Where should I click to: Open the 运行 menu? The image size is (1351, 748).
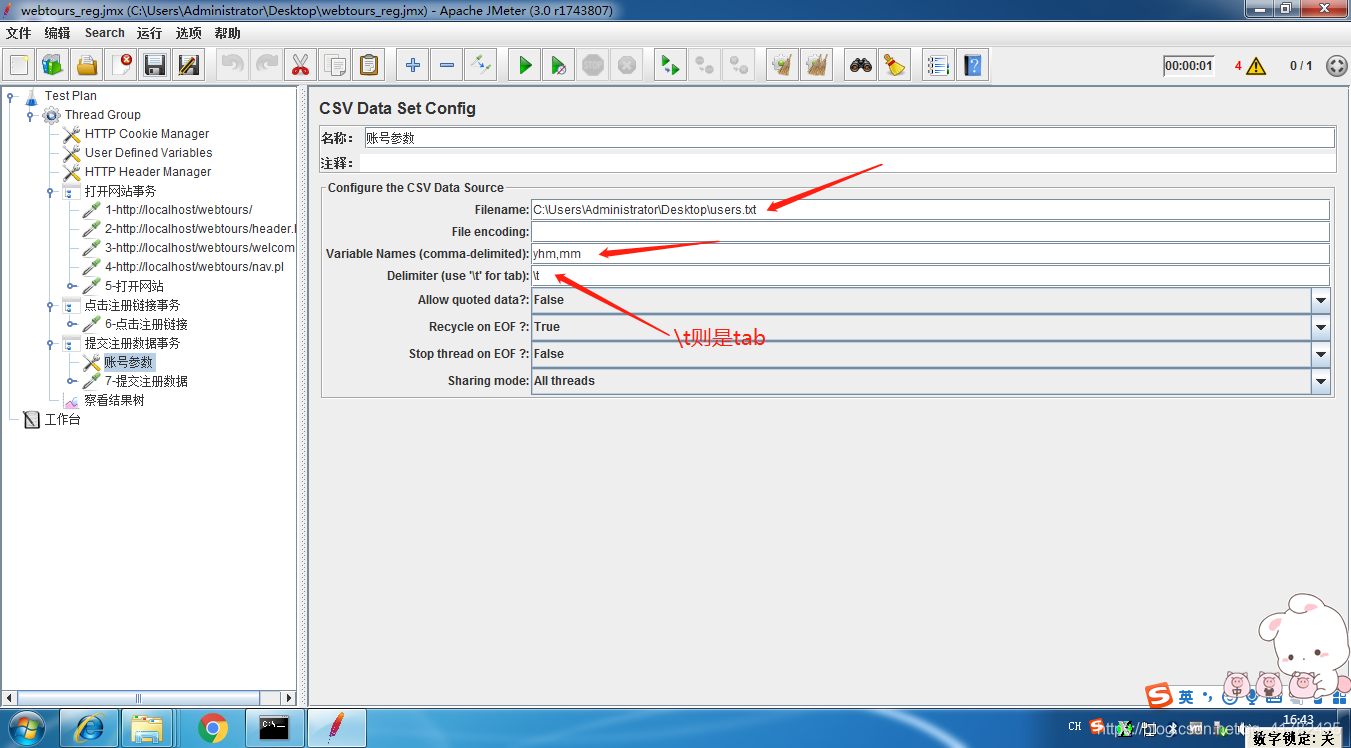150,33
